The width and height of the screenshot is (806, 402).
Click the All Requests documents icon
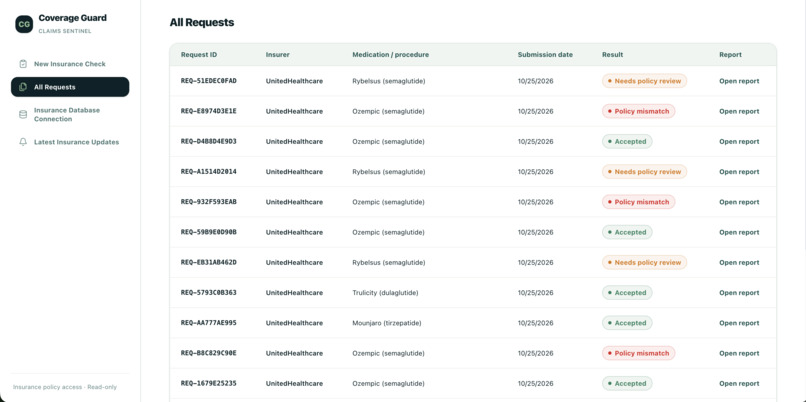coord(23,87)
